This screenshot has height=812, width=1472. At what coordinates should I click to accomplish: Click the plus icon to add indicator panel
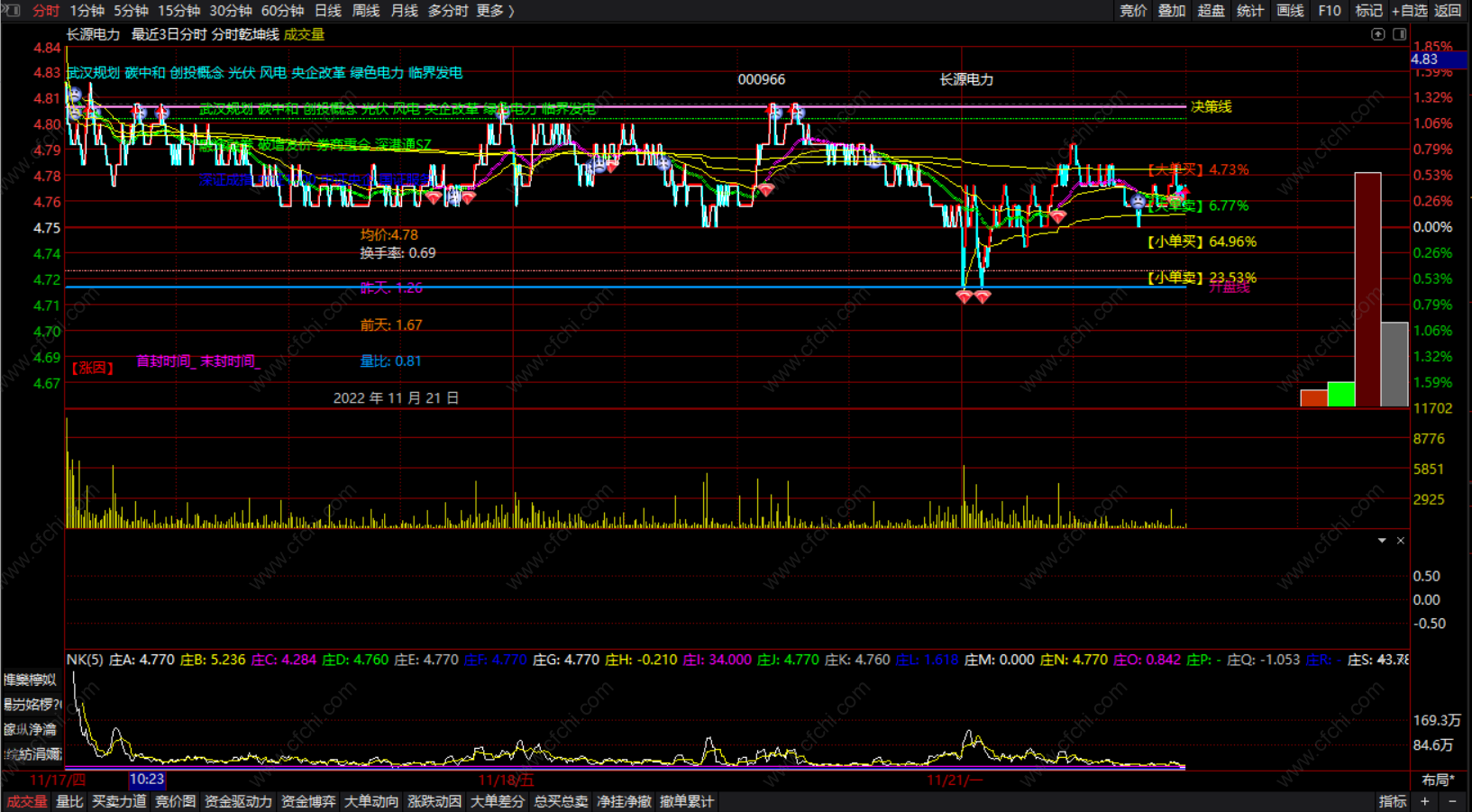[x=1425, y=801]
